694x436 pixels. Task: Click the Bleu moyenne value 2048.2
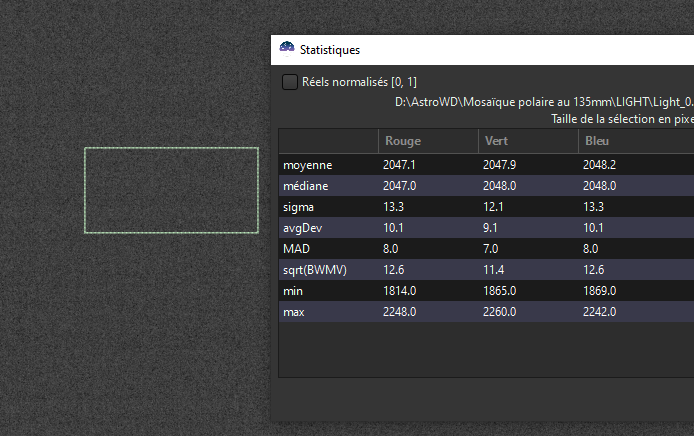pyautogui.click(x=599, y=165)
